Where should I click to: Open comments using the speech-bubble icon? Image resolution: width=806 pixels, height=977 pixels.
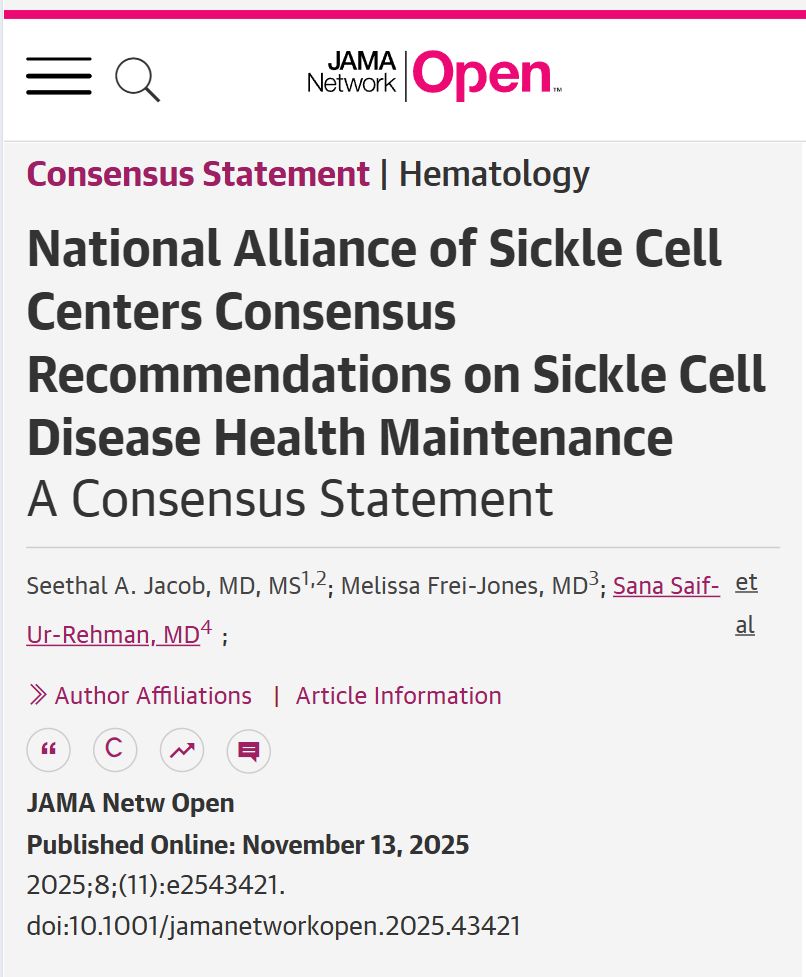247,750
